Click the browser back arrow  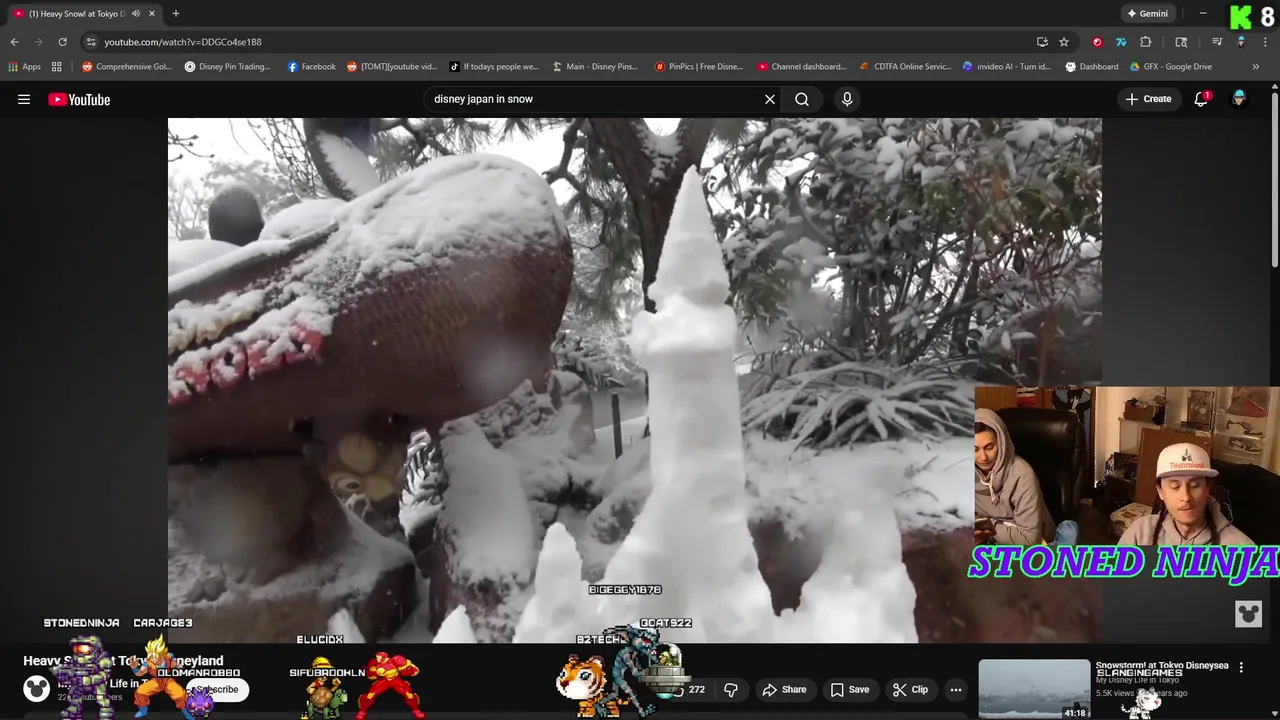tap(14, 42)
